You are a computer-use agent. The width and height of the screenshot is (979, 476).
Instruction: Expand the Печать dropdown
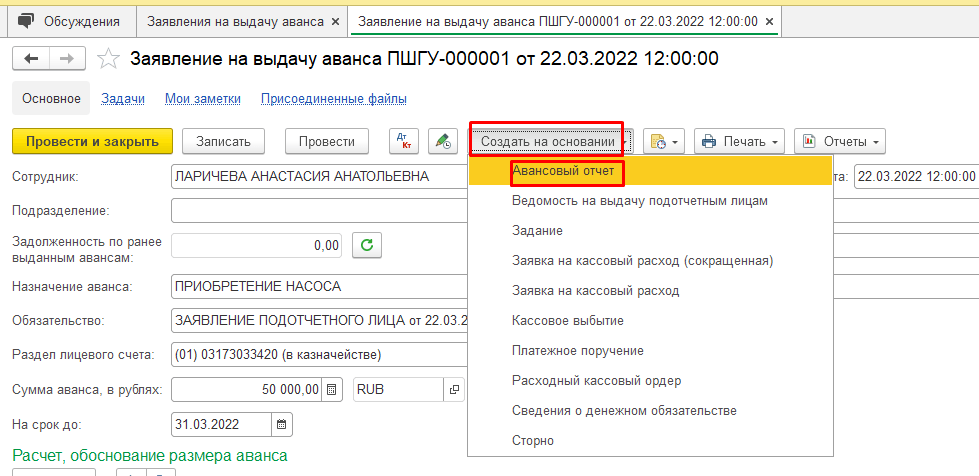pos(739,141)
